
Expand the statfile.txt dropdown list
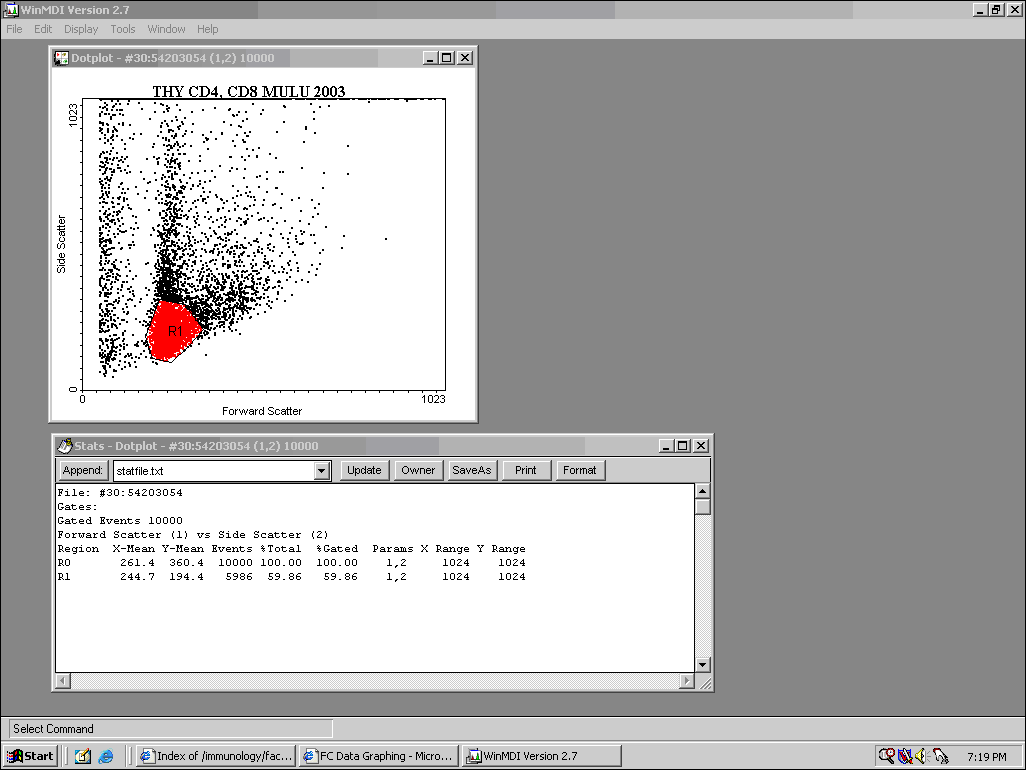pyautogui.click(x=321, y=471)
